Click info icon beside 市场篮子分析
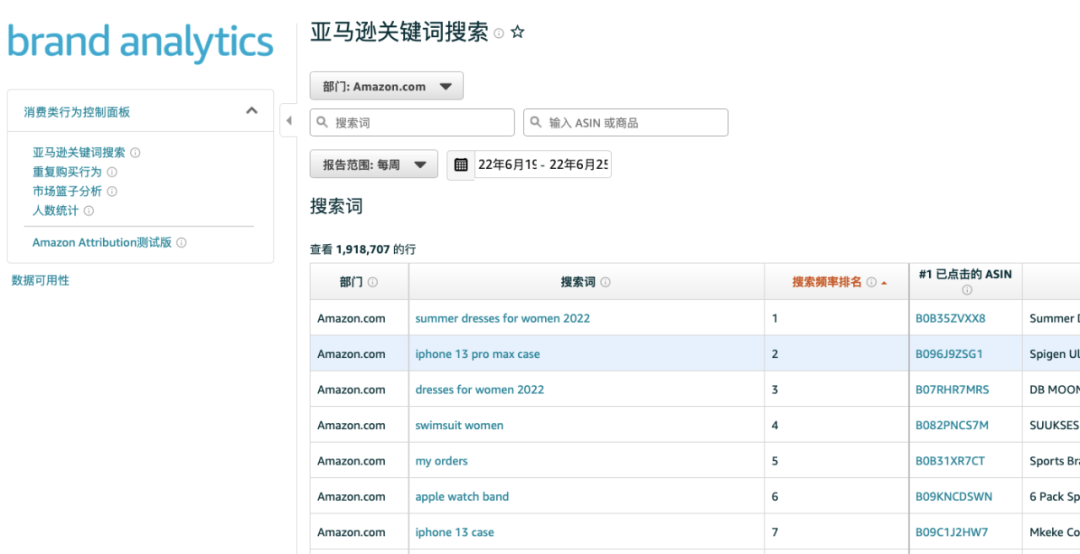This screenshot has height=554, width=1080. click(112, 191)
